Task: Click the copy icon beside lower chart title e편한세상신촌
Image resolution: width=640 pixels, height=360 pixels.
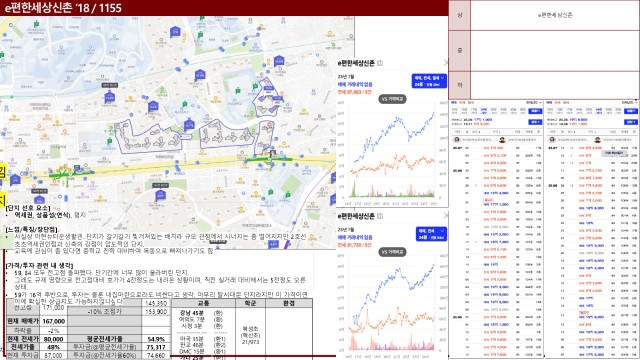Action: pos(380,216)
